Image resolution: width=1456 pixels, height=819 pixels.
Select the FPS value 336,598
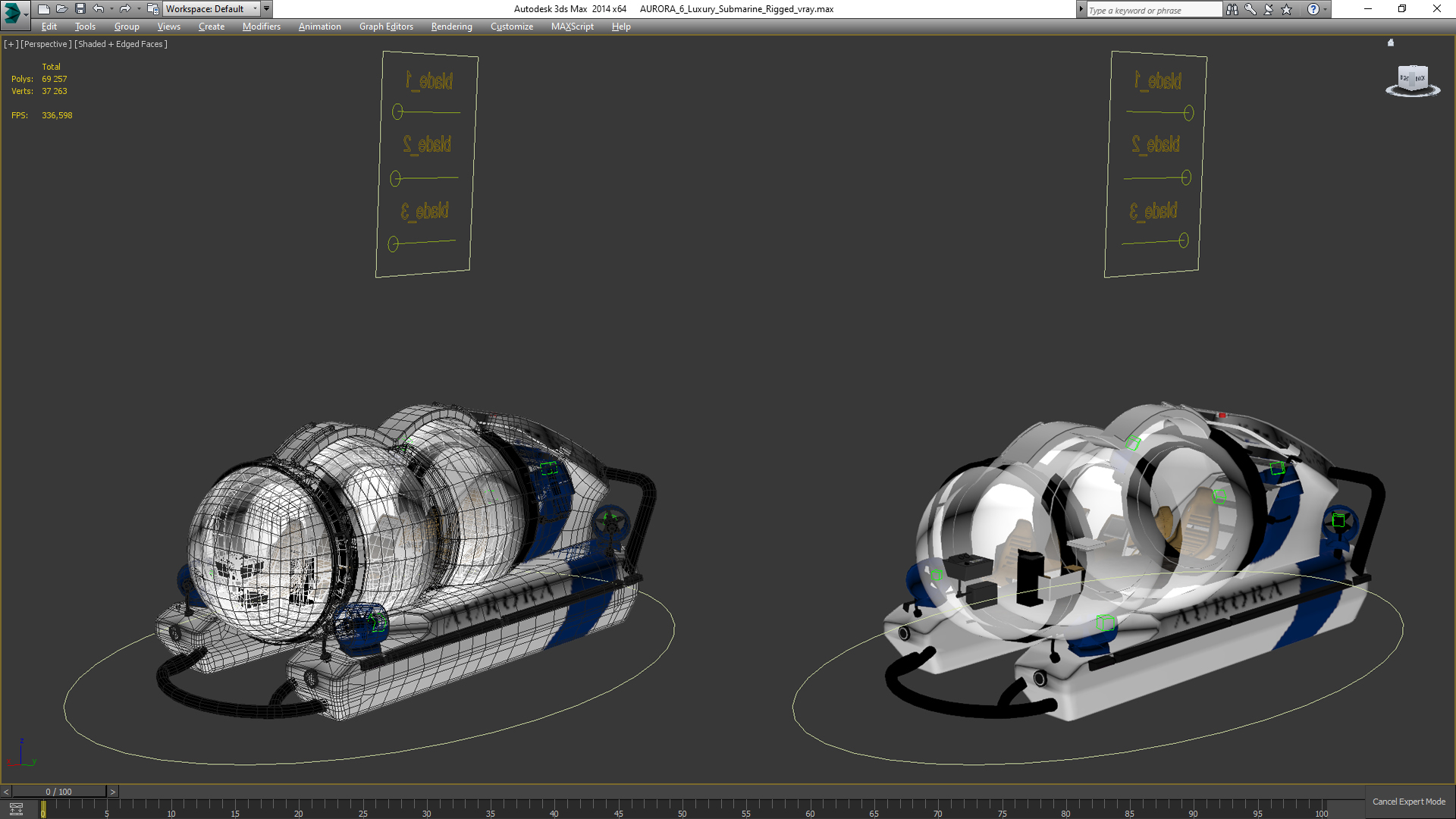pyautogui.click(x=57, y=115)
